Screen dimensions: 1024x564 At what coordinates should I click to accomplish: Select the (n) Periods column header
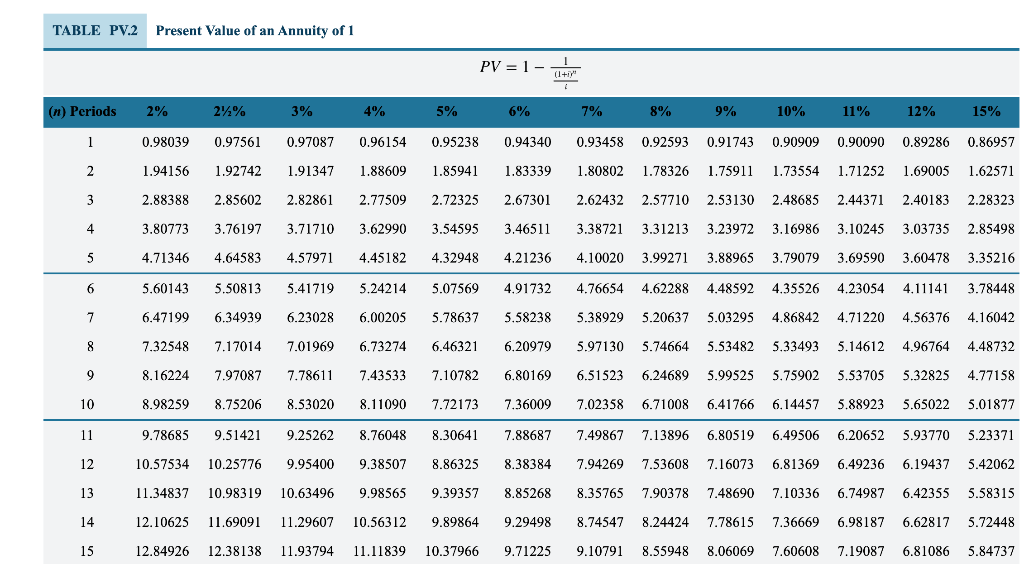[82, 112]
